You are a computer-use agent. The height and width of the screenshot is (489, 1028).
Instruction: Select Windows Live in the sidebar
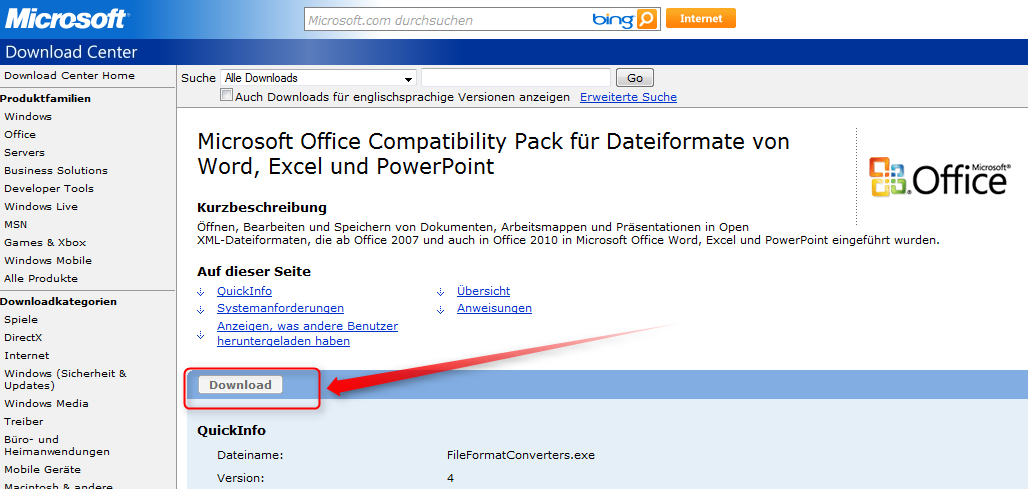click(x=41, y=206)
